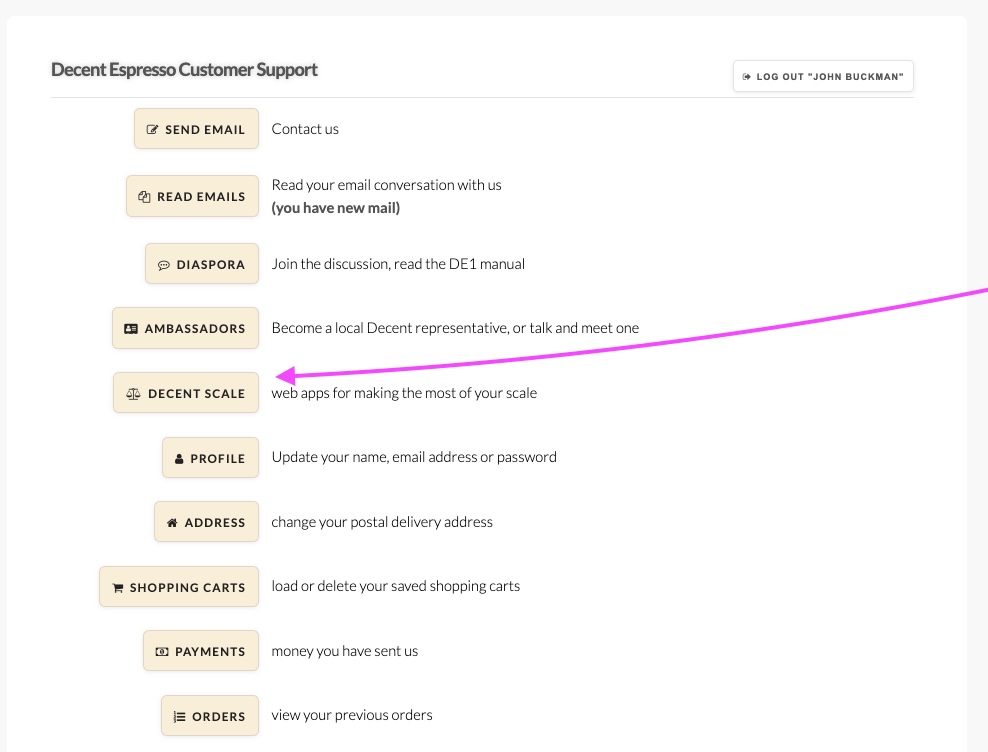Image resolution: width=988 pixels, height=752 pixels.
Task: Go to the Diaspora discussion
Action: click(x=202, y=263)
